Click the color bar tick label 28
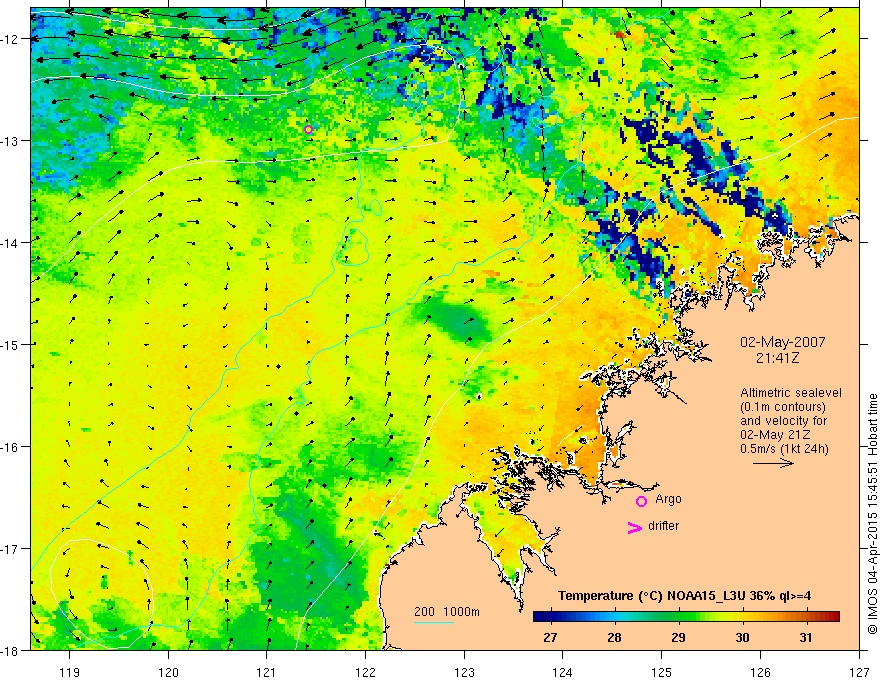 pyautogui.click(x=615, y=637)
